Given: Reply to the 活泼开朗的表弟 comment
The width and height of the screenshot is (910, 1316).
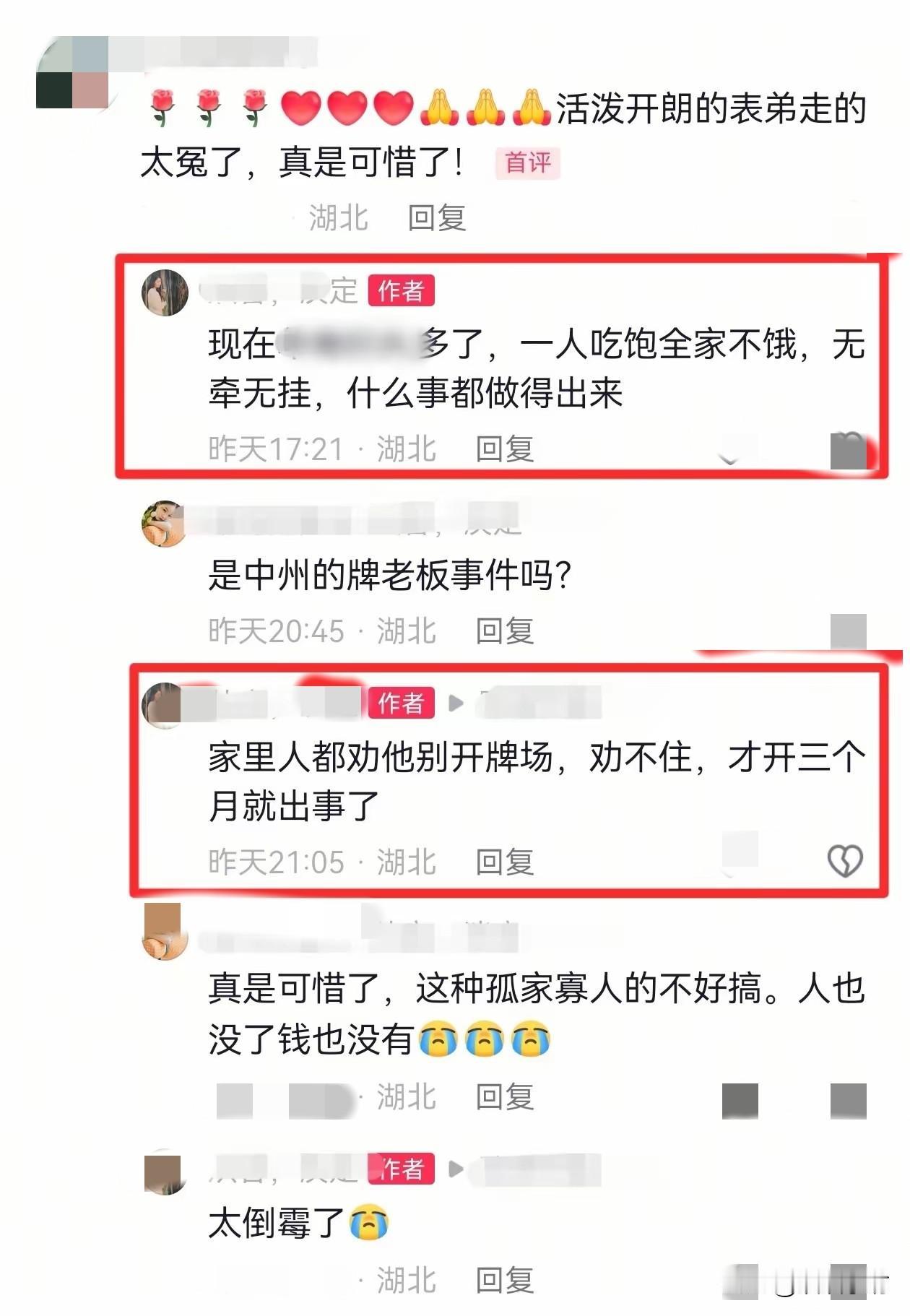Looking at the screenshot, I should (x=437, y=217).
